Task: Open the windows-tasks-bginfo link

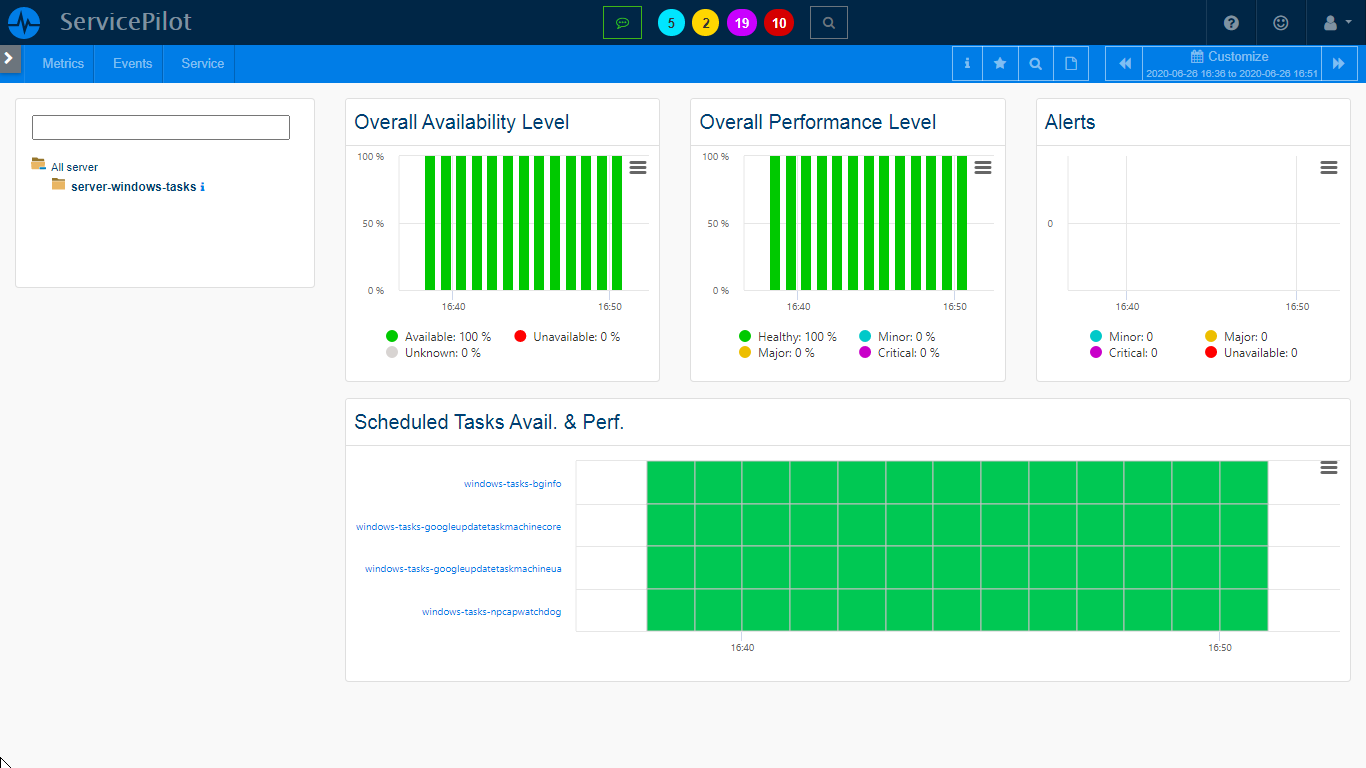Action: 512,484
